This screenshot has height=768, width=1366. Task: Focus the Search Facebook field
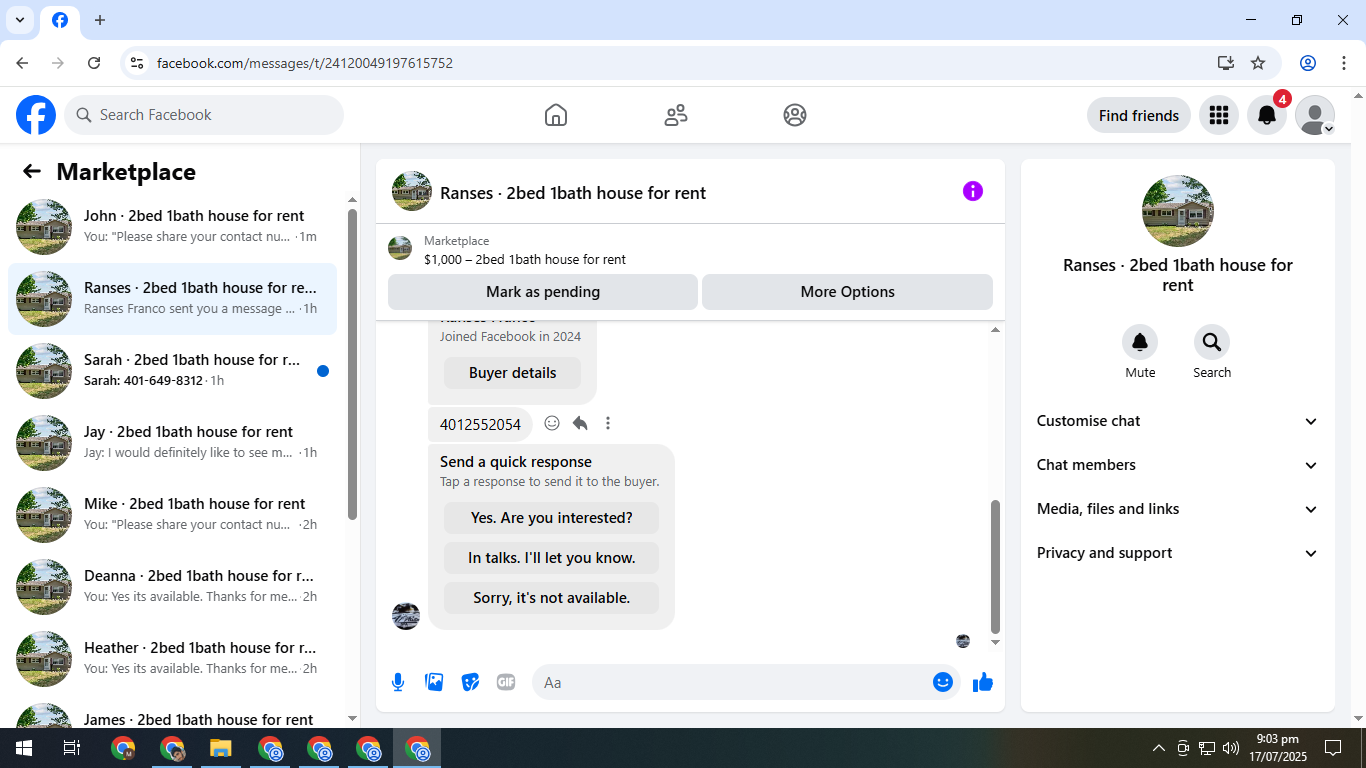coord(204,115)
